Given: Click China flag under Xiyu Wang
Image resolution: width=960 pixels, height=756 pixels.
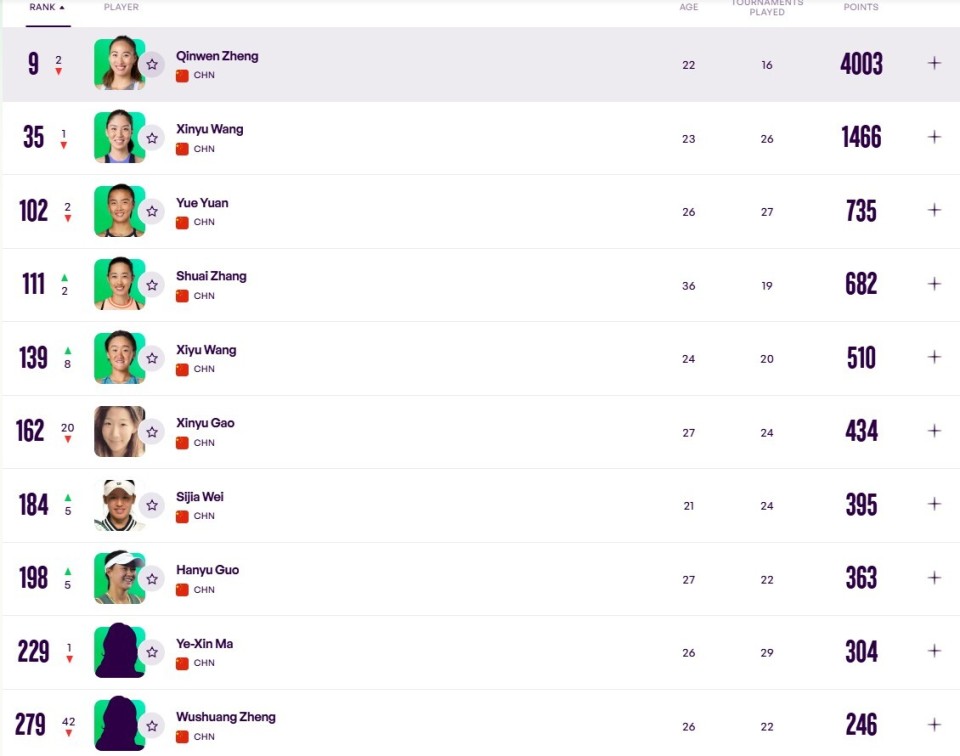Looking at the screenshot, I should coord(182,369).
